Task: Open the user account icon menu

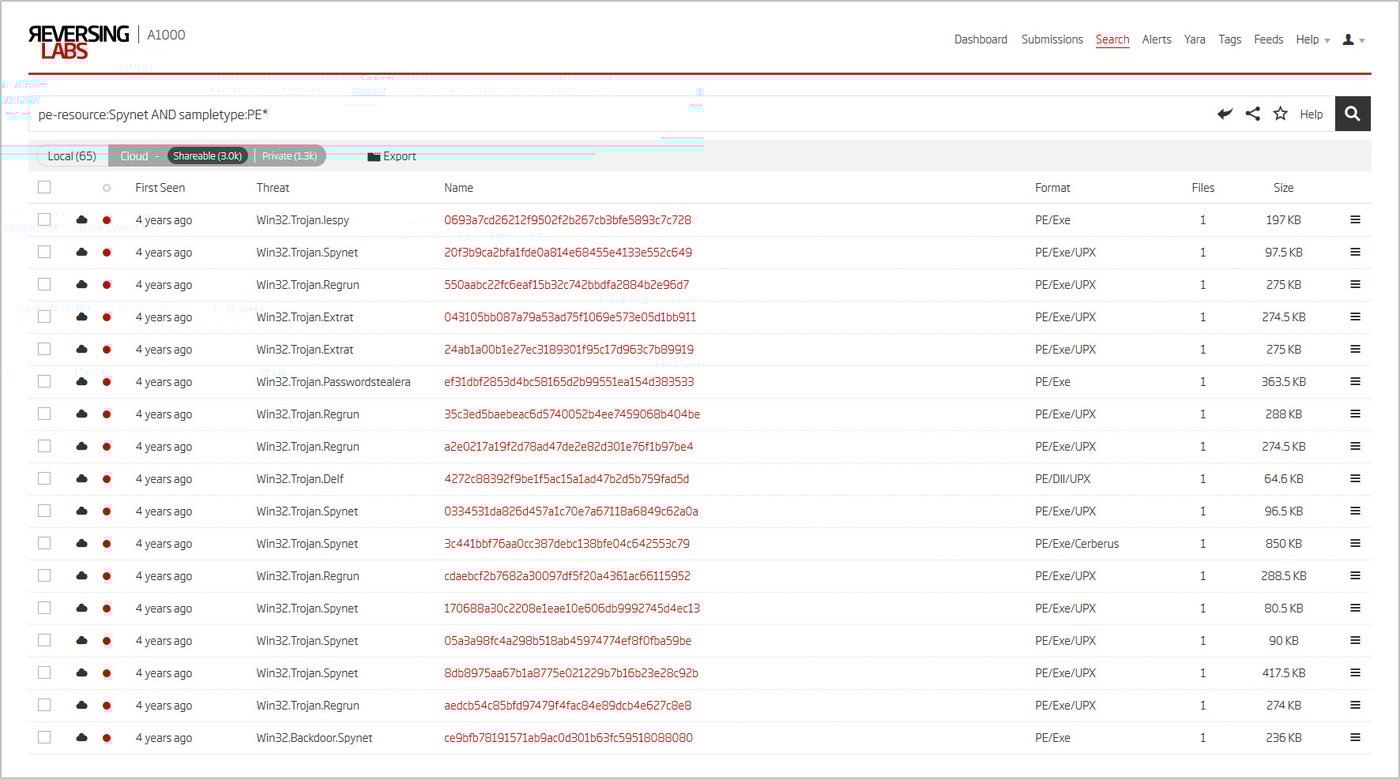Action: pyautogui.click(x=1353, y=40)
